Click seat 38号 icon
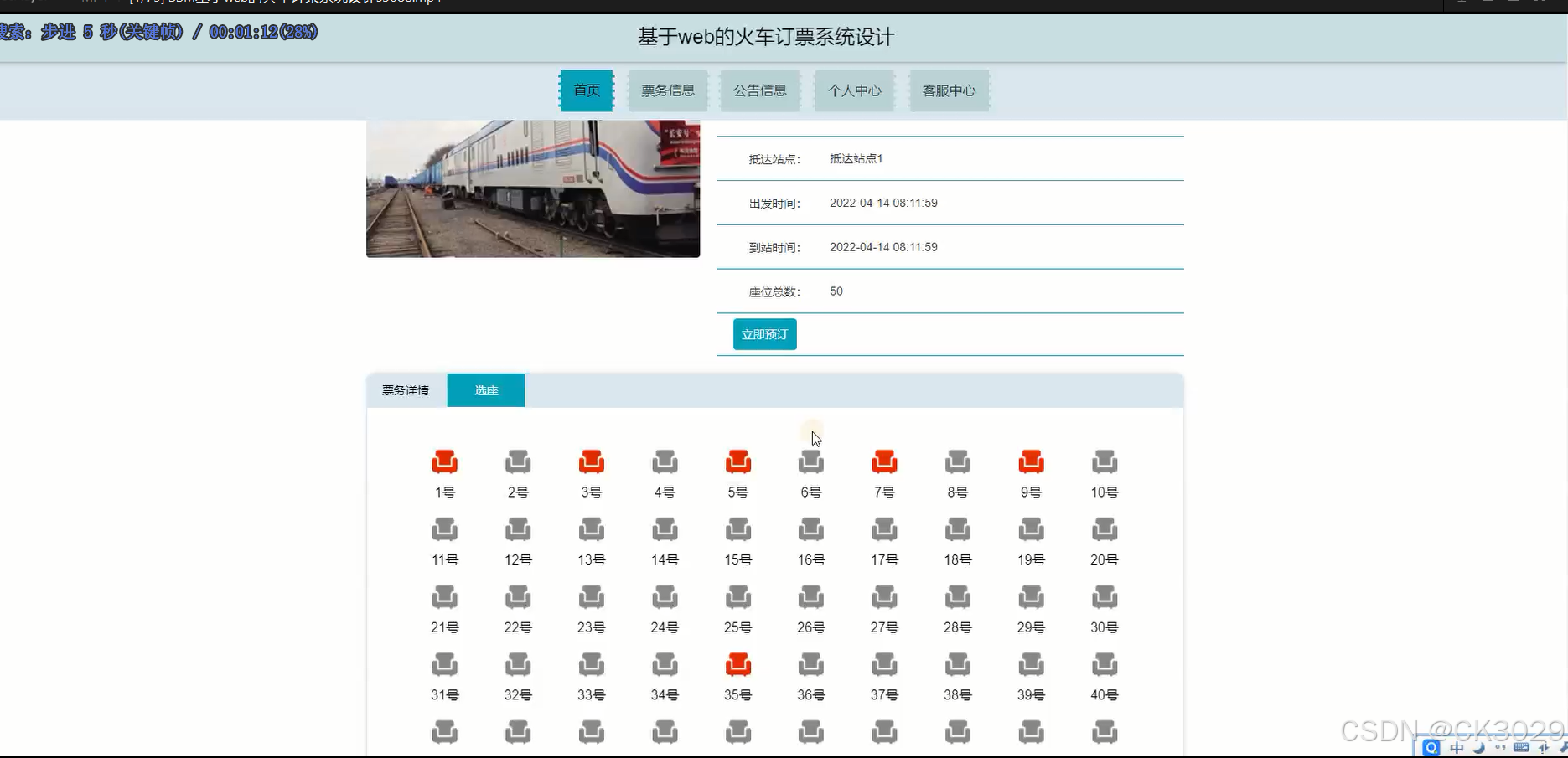This screenshot has height=758, width=1568. point(958,665)
